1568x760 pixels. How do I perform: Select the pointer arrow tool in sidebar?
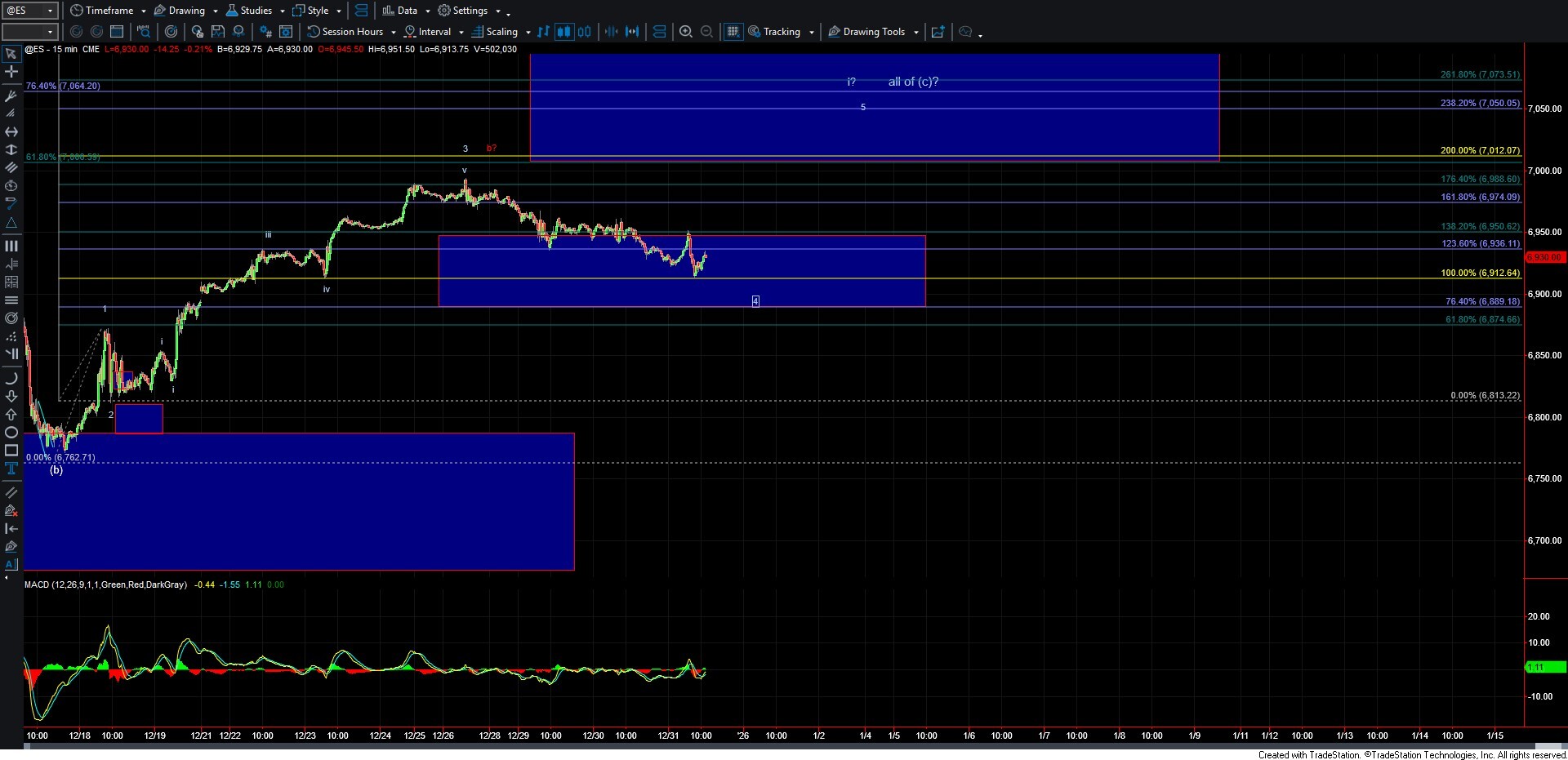pyautogui.click(x=11, y=54)
